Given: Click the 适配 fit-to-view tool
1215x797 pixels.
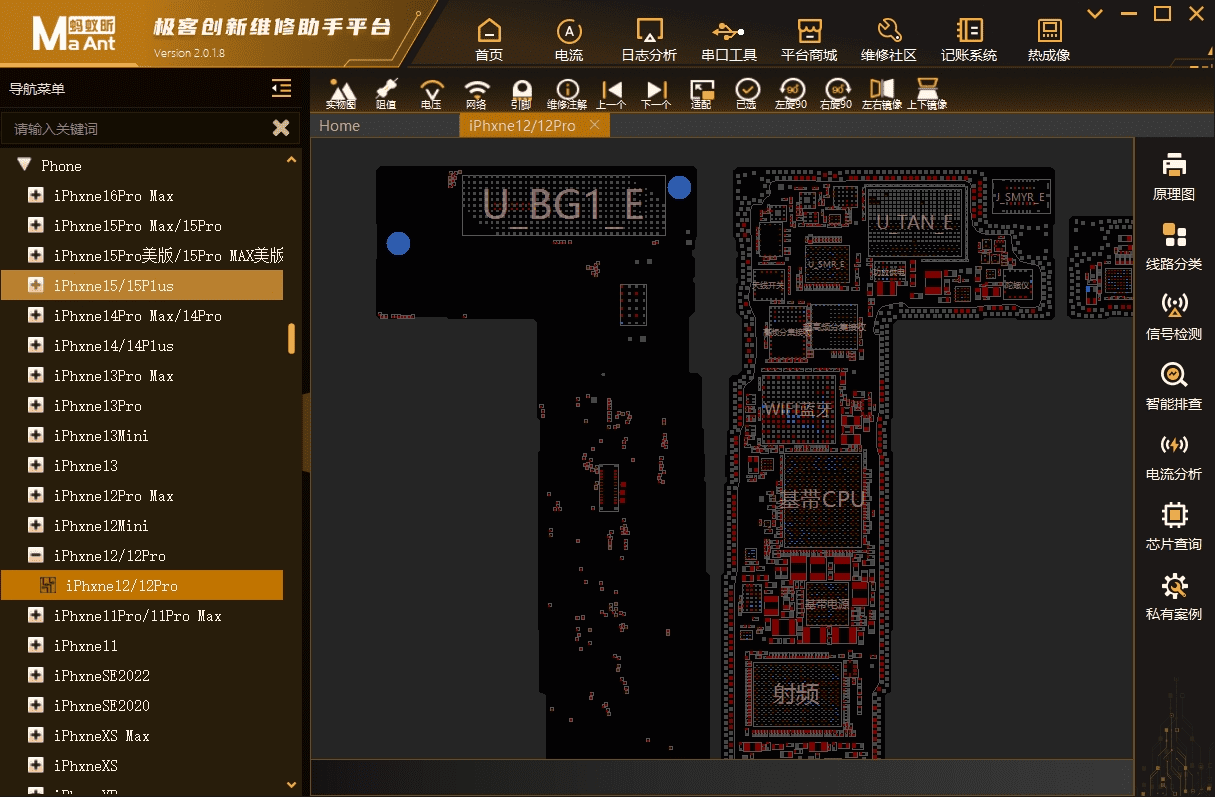Looking at the screenshot, I should [701, 94].
